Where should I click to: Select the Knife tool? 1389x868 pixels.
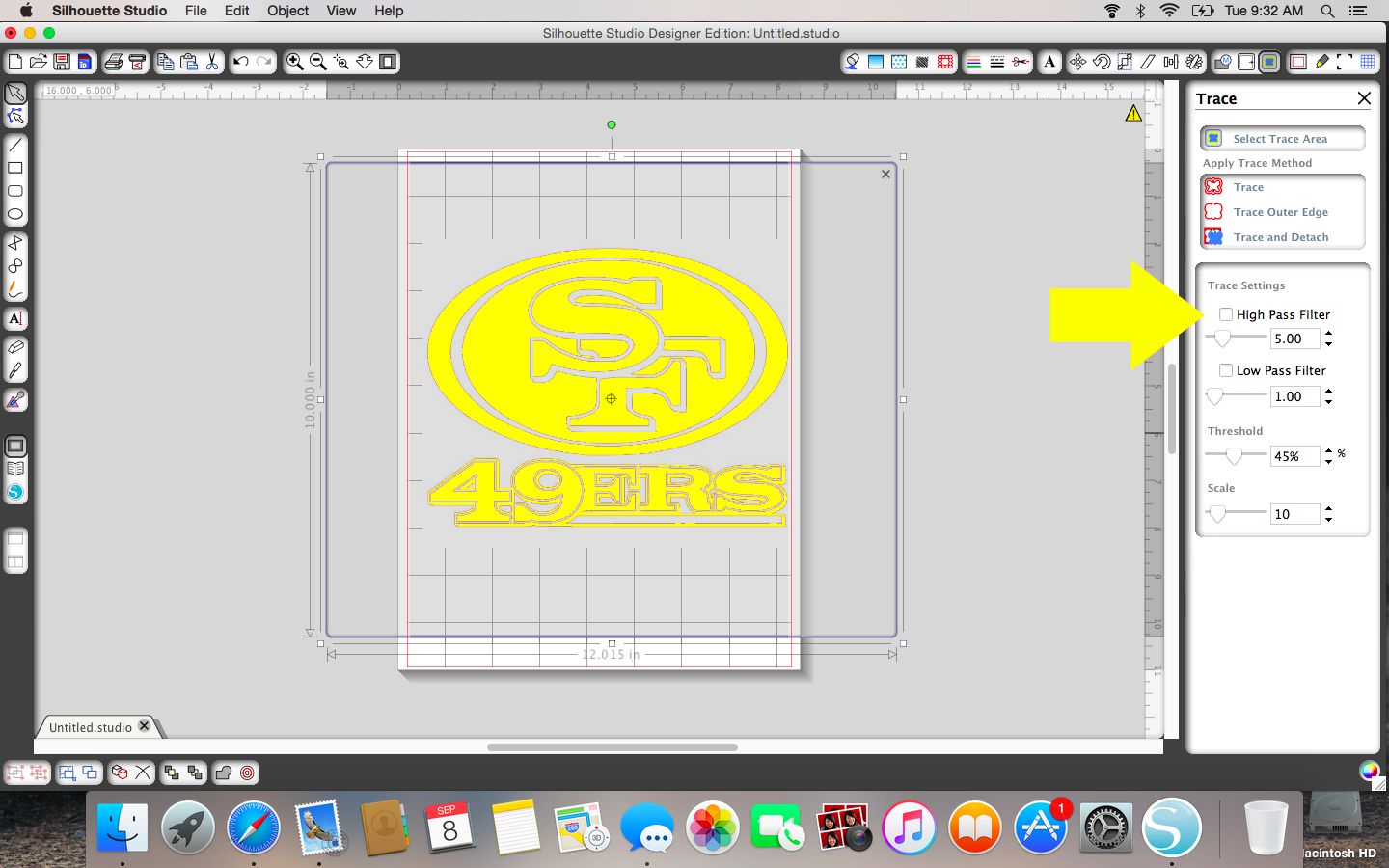(15, 370)
